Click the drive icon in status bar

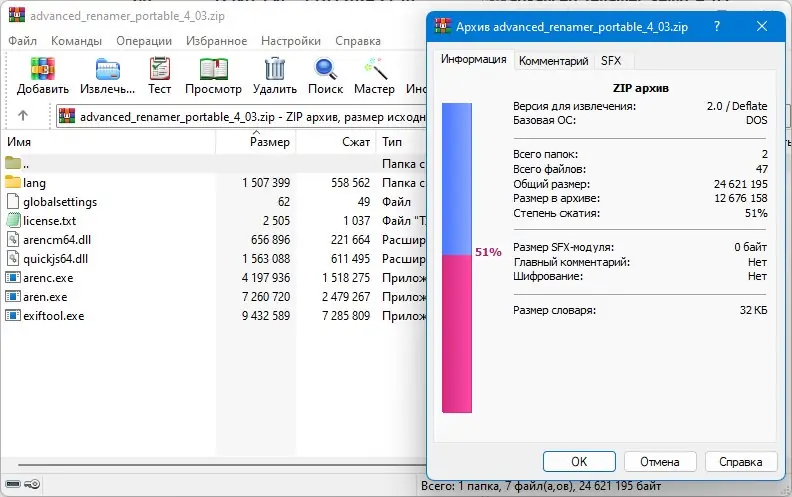click(x=13, y=484)
